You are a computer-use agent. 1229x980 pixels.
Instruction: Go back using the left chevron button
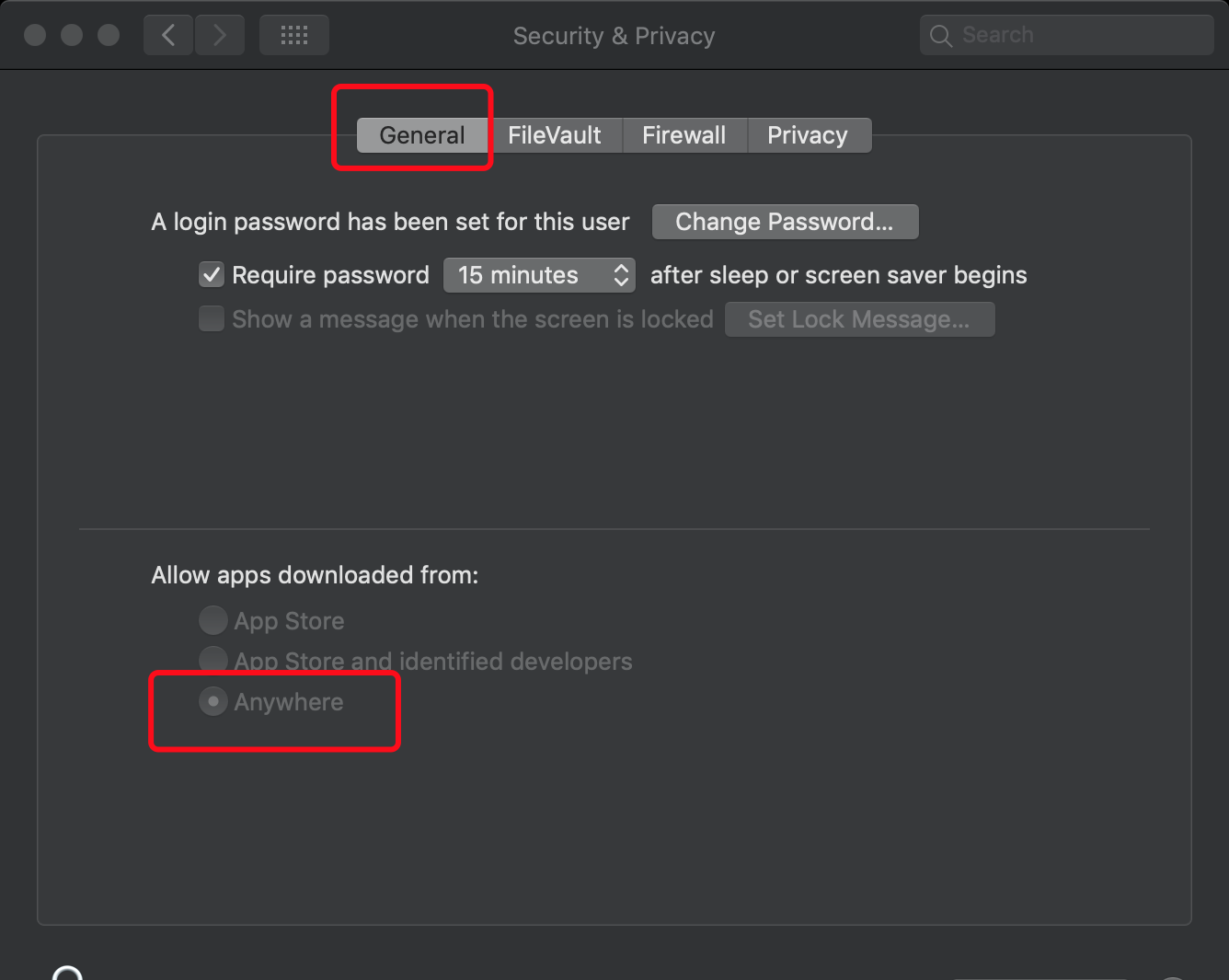point(168,36)
